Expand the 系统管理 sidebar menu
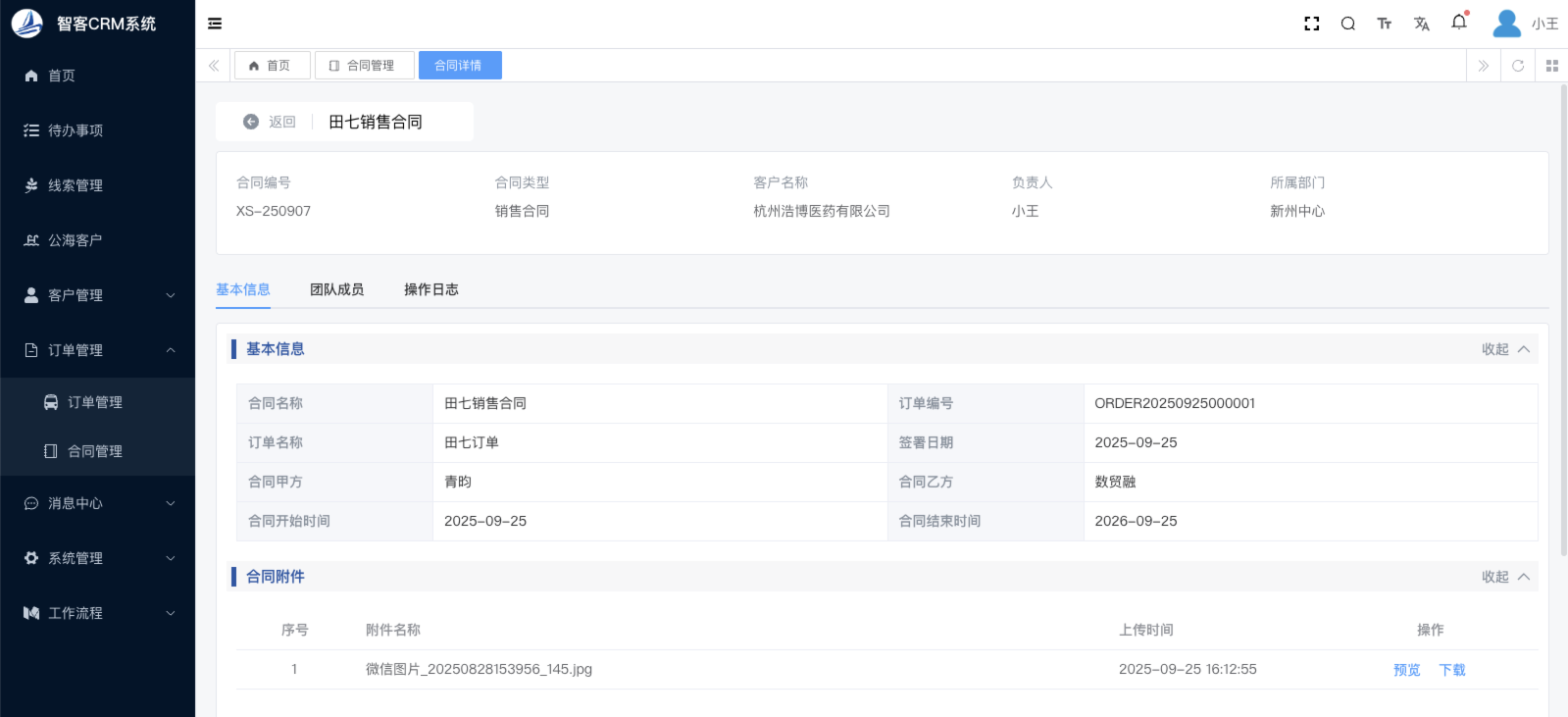 [98, 558]
